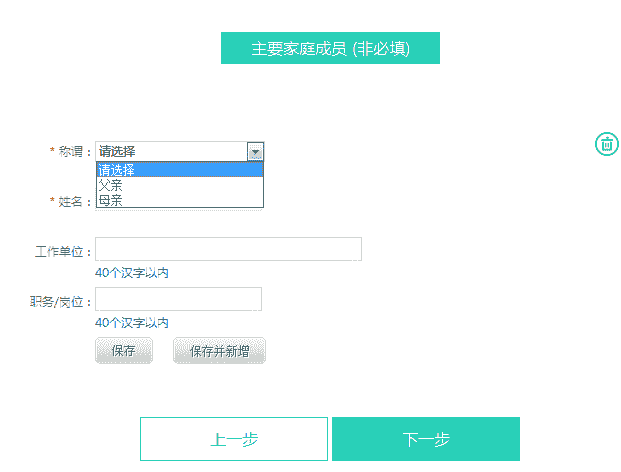Screen dimensions: 621x472
Task: Click the 保存 button
Action: (124, 350)
